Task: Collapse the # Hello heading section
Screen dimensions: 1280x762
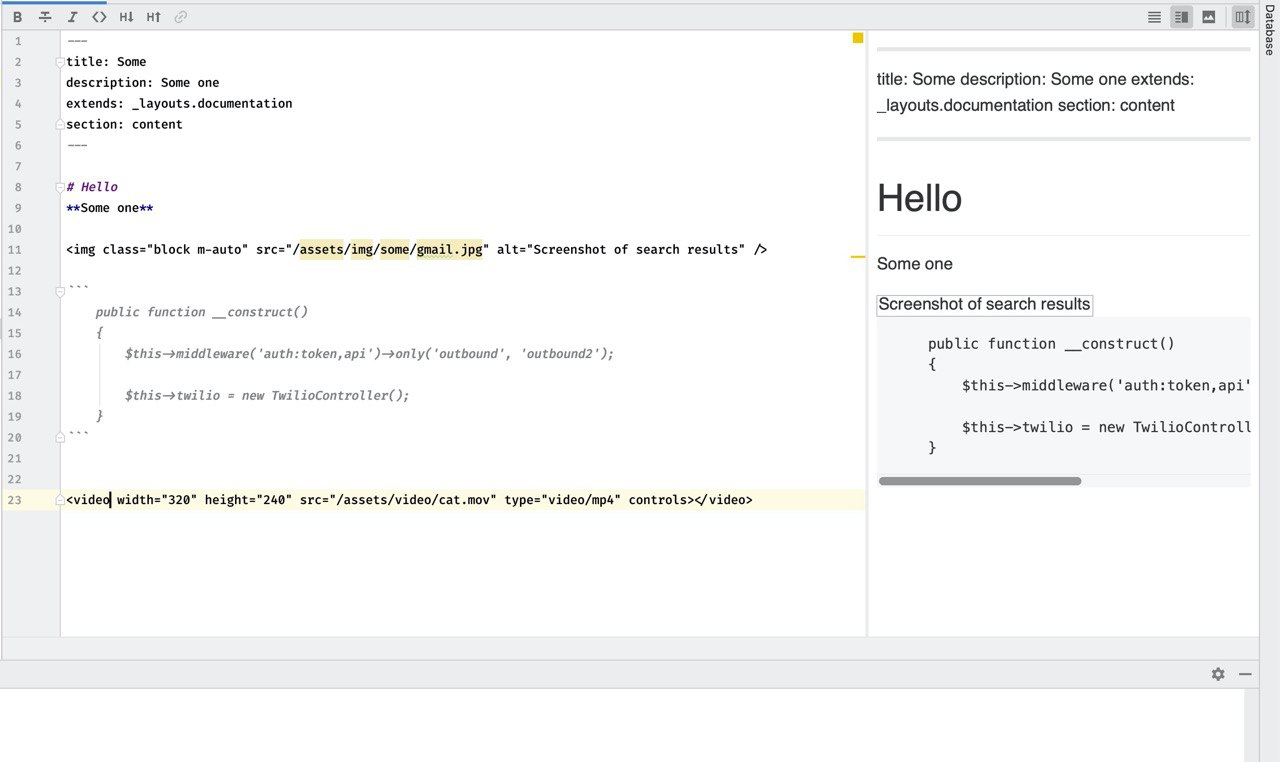Action: (60, 187)
